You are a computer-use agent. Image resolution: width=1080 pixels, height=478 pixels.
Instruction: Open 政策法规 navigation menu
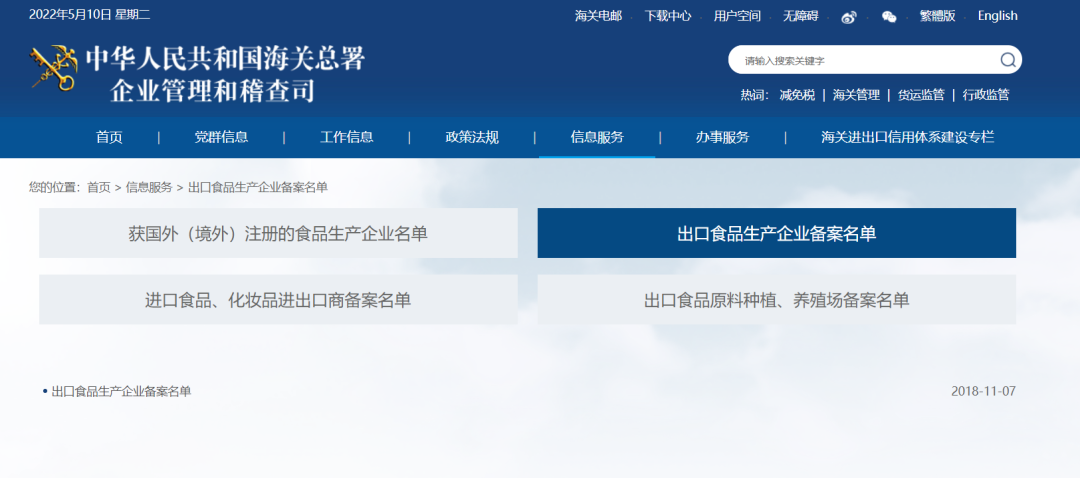[x=472, y=137]
